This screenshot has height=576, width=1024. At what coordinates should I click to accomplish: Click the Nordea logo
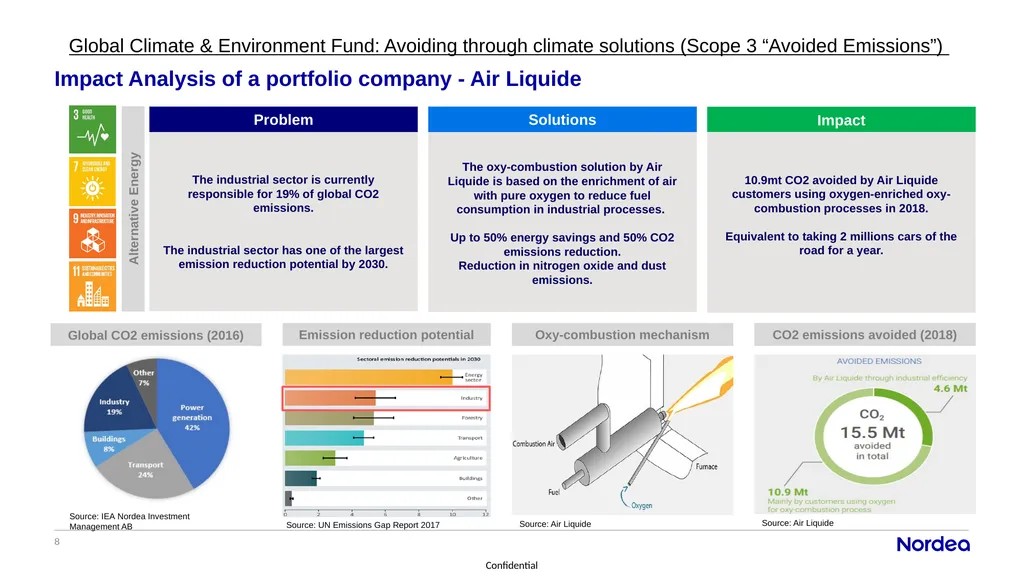pyautogui.click(x=933, y=544)
